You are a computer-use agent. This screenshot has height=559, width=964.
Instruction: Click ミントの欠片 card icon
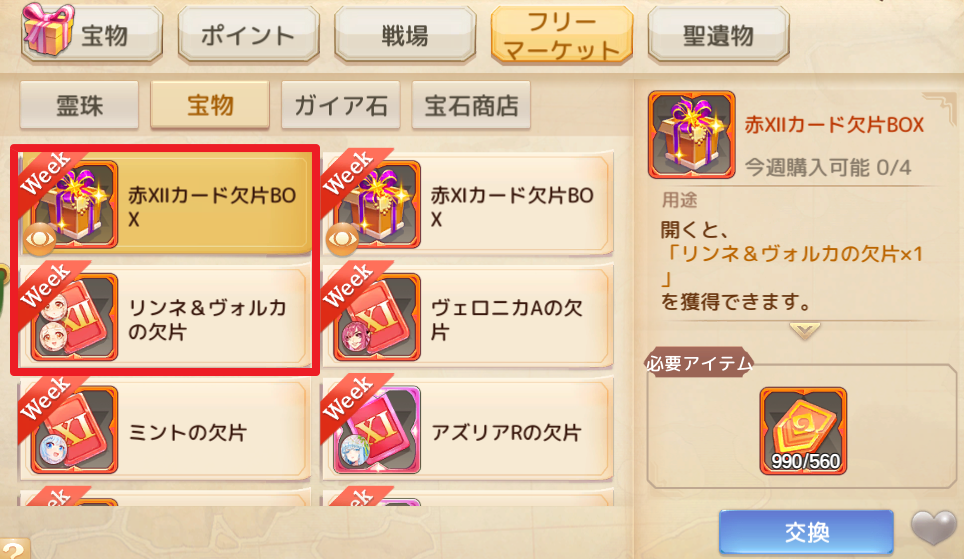pos(74,429)
